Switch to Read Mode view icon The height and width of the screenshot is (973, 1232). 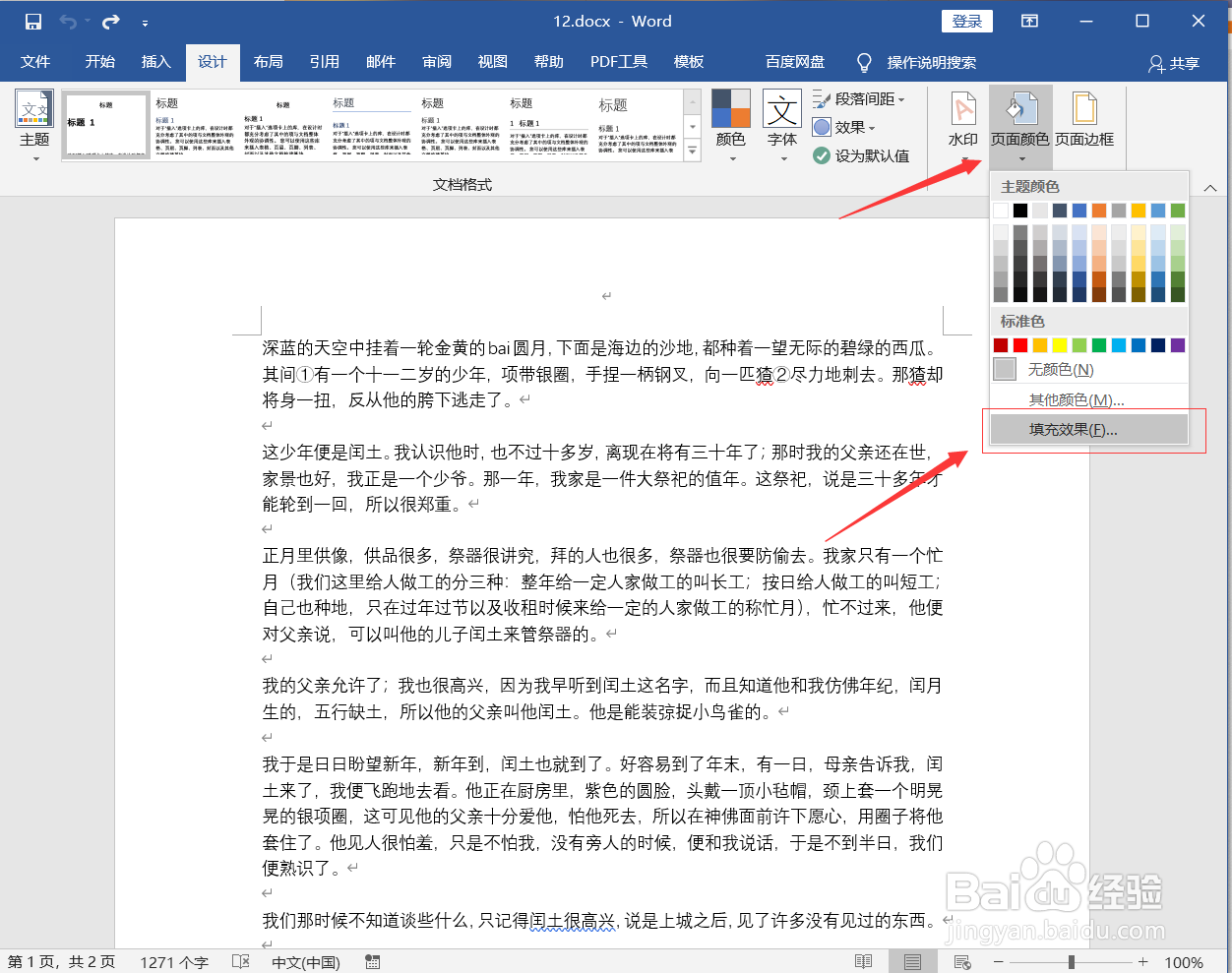point(863,961)
